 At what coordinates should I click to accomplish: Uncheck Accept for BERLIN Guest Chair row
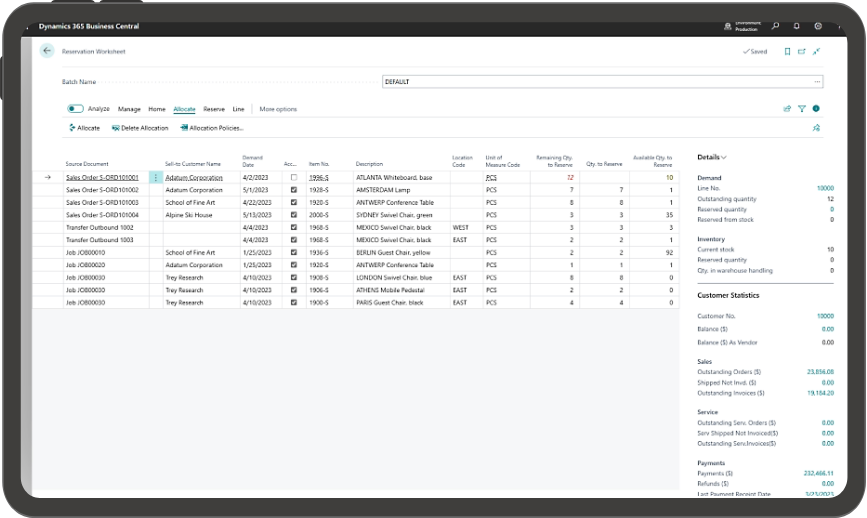click(294, 253)
